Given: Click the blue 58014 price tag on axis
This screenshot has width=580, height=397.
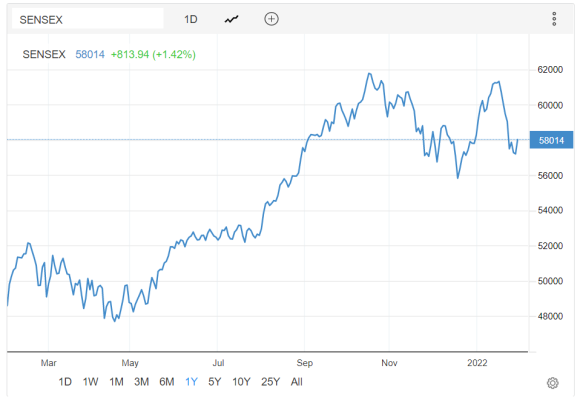Looking at the screenshot, I should tap(551, 140).
